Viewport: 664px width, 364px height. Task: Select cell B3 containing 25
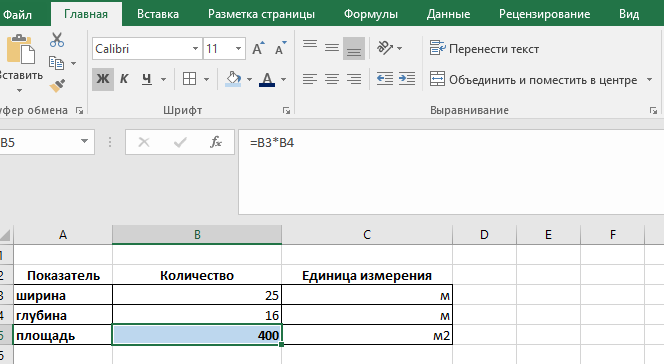pos(197,295)
